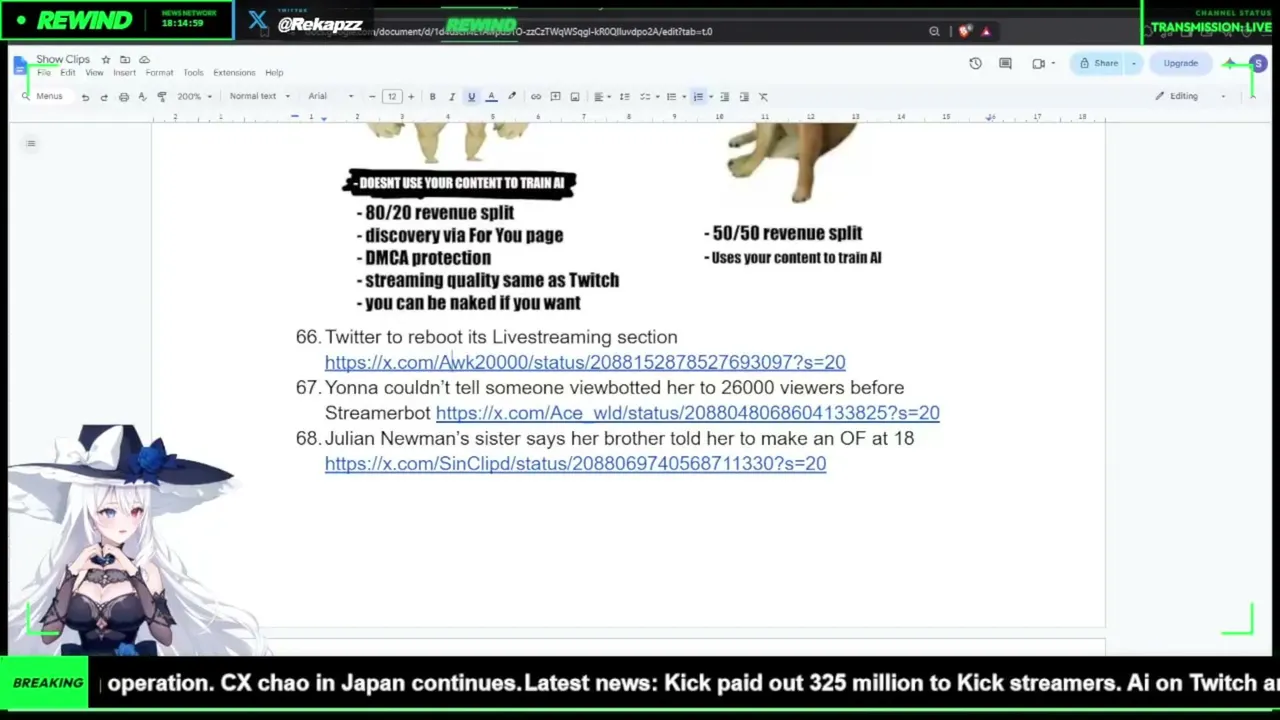The width and height of the screenshot is (1280, 720).
Task: Check the cloud save status icon
Action: 144,60
